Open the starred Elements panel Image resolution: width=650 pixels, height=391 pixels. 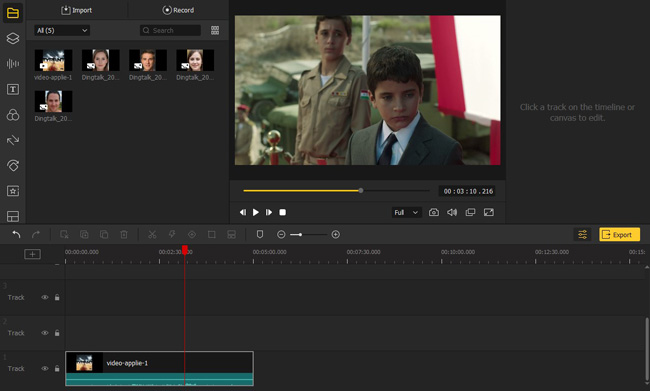(13, 191)
